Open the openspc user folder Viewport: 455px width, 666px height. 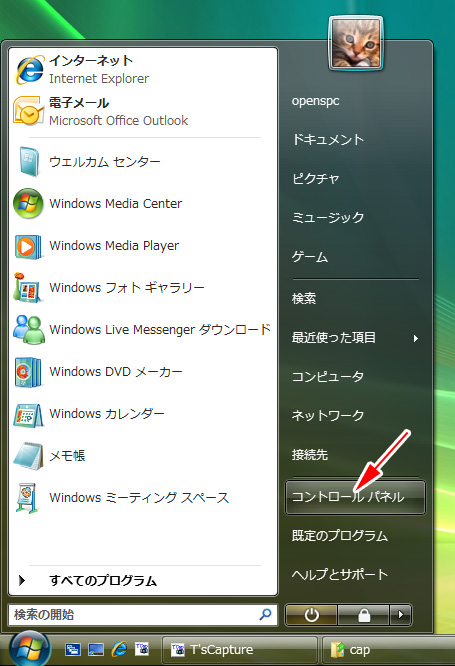(x=315, y=101)
